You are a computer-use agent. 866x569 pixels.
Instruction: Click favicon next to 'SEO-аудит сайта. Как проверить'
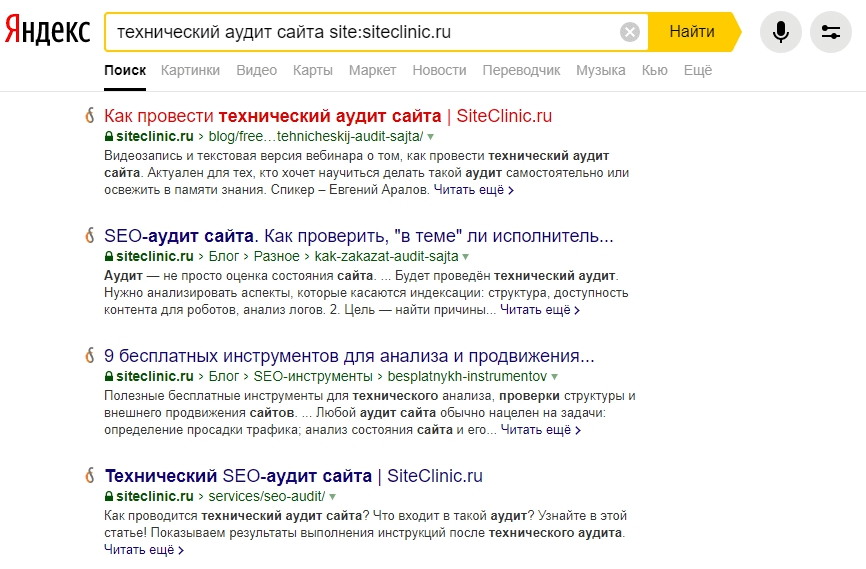(89, 235)
